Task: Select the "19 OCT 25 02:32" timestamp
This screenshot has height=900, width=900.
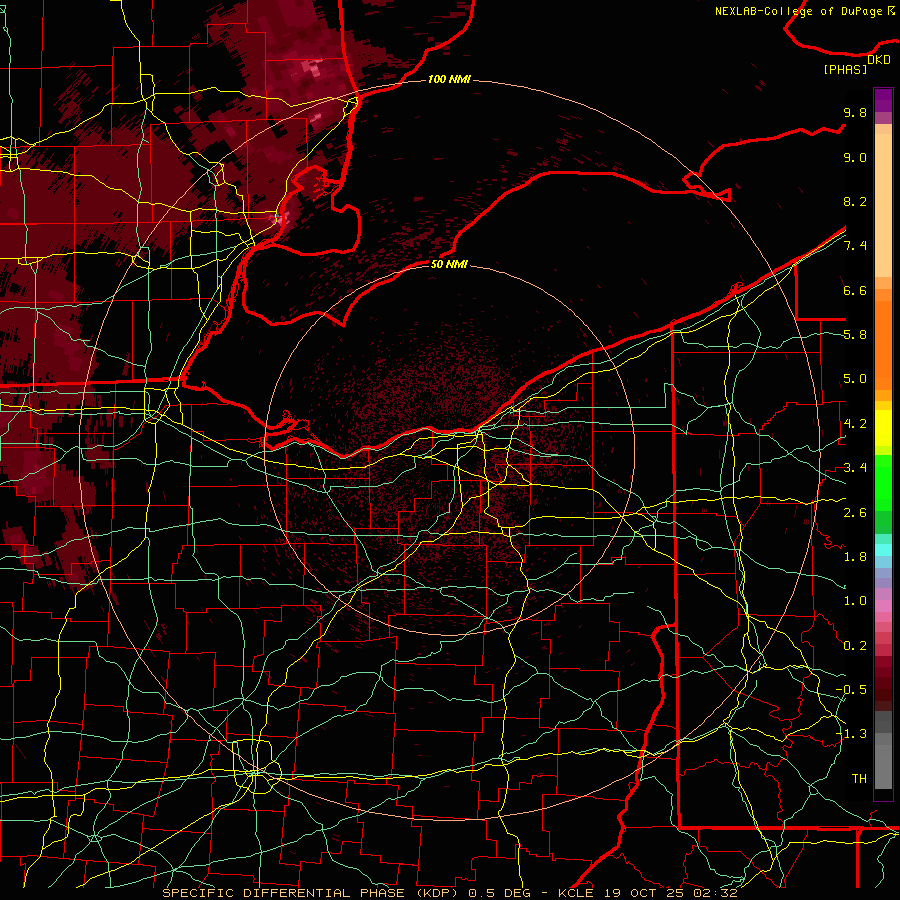Action: coord(670,893)
